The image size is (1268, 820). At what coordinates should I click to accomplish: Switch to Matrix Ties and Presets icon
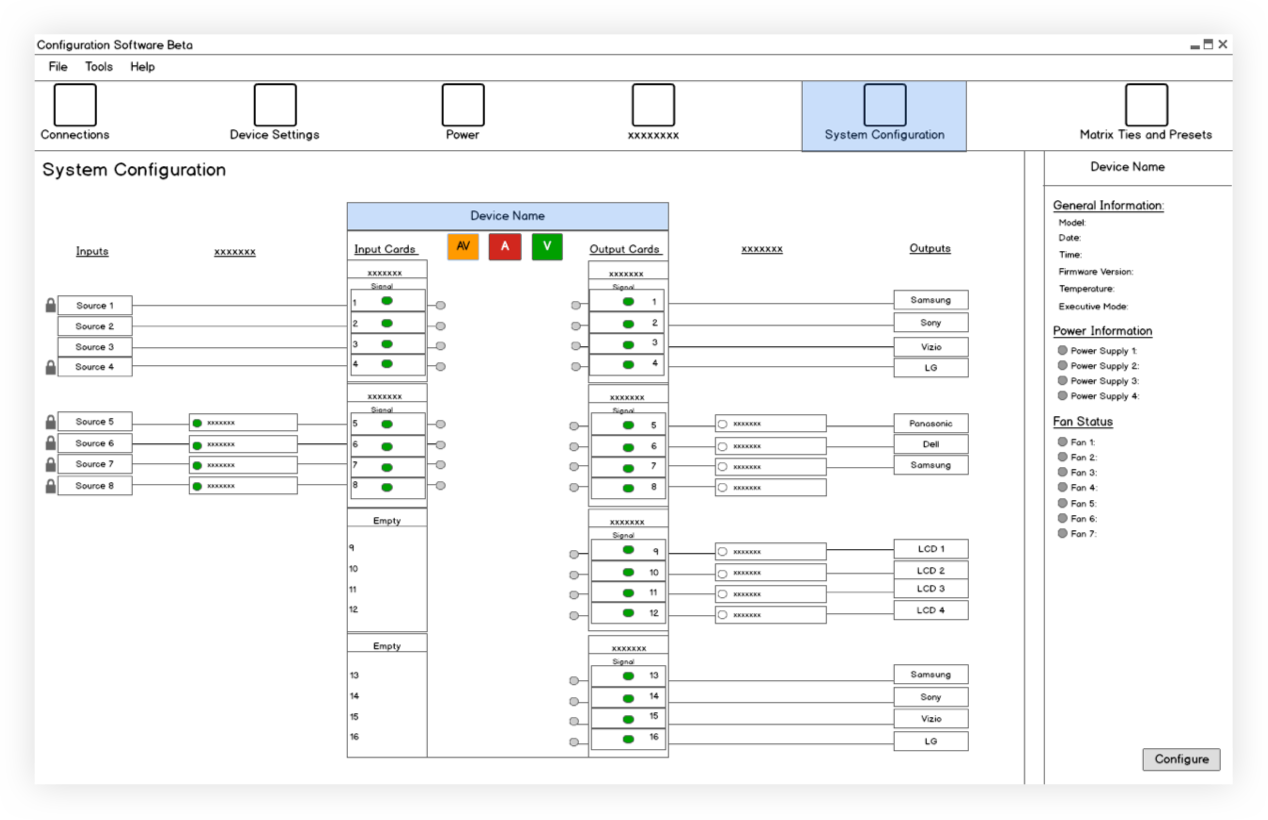click(x=1144, y=103)
